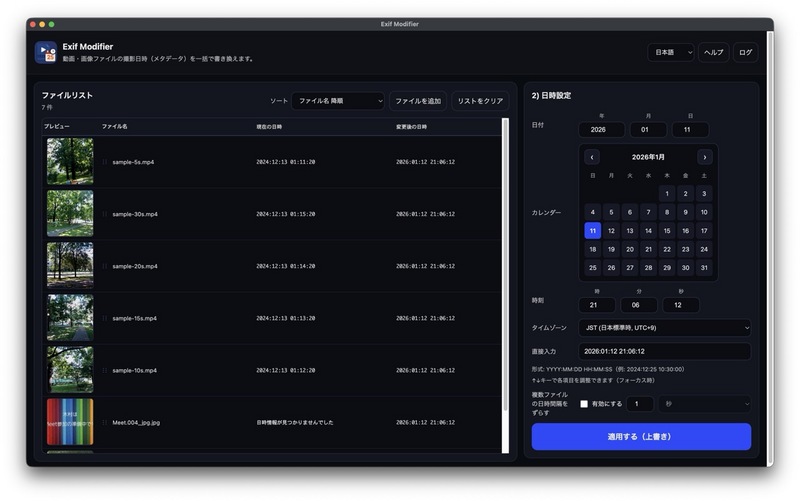
Task: Click drag handle beside sample-30s.mp4
Action: point(104,214)
